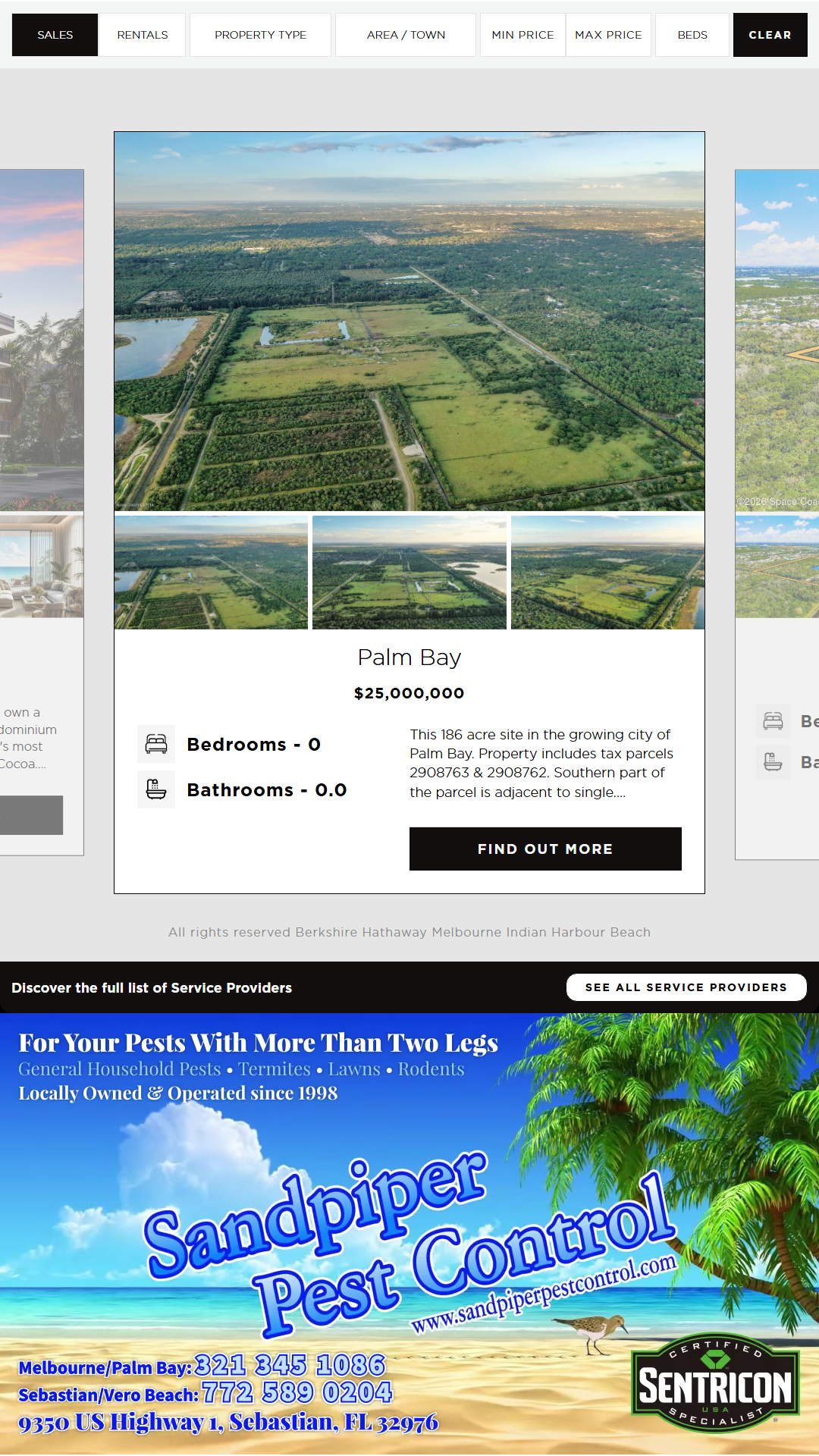Click Find Out More for Palm Bay
This screenshot has width=819, height=1456.
point(545,849)
